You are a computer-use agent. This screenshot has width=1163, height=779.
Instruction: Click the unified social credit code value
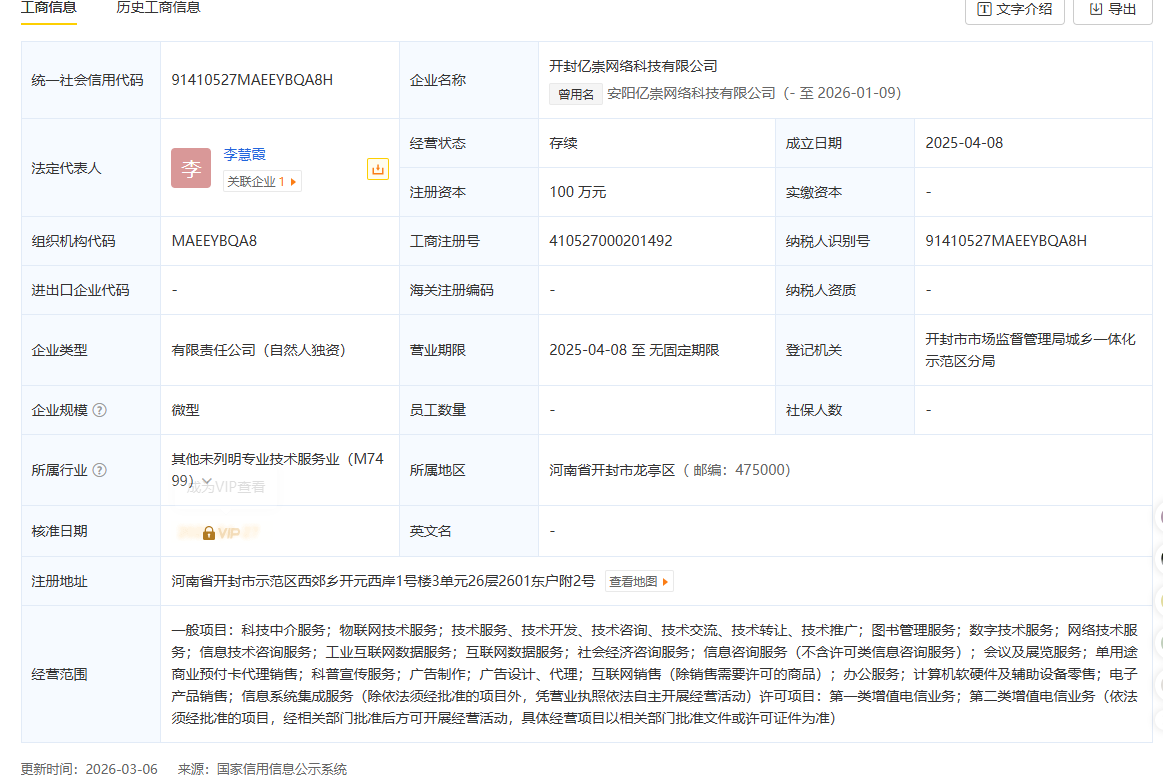click(x=252, y=80)
